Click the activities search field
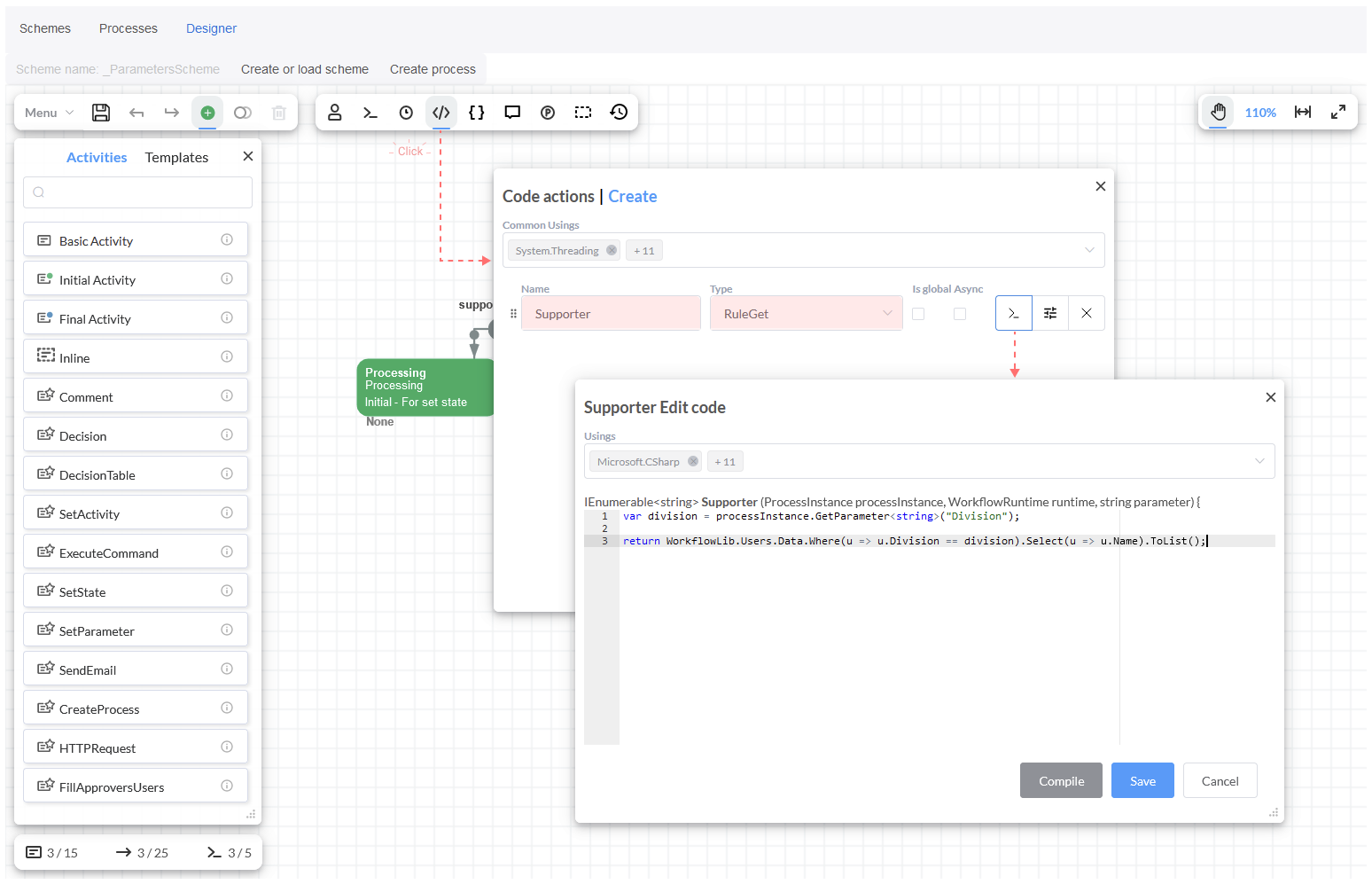 pos(137,192)
